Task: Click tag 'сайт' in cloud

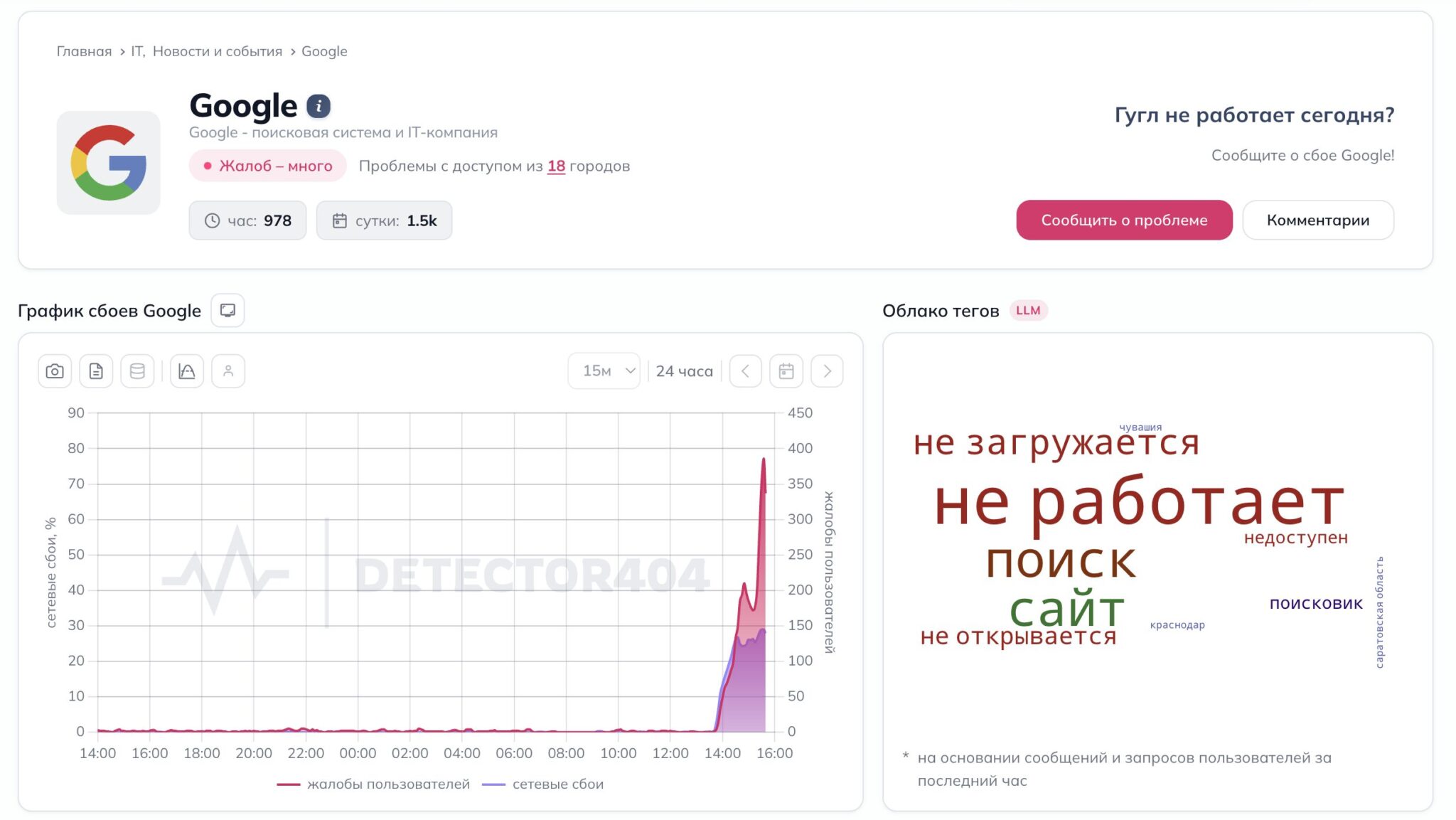Action: [x=1067, y=609]
